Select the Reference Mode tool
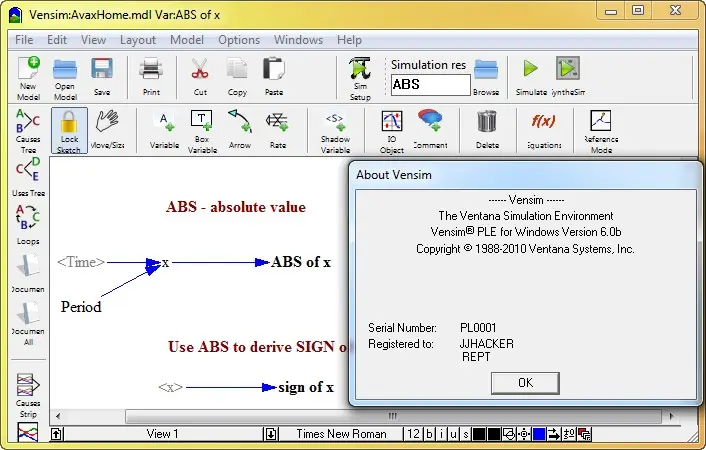Viewport: 706px width, 450px height. point(601,131)
